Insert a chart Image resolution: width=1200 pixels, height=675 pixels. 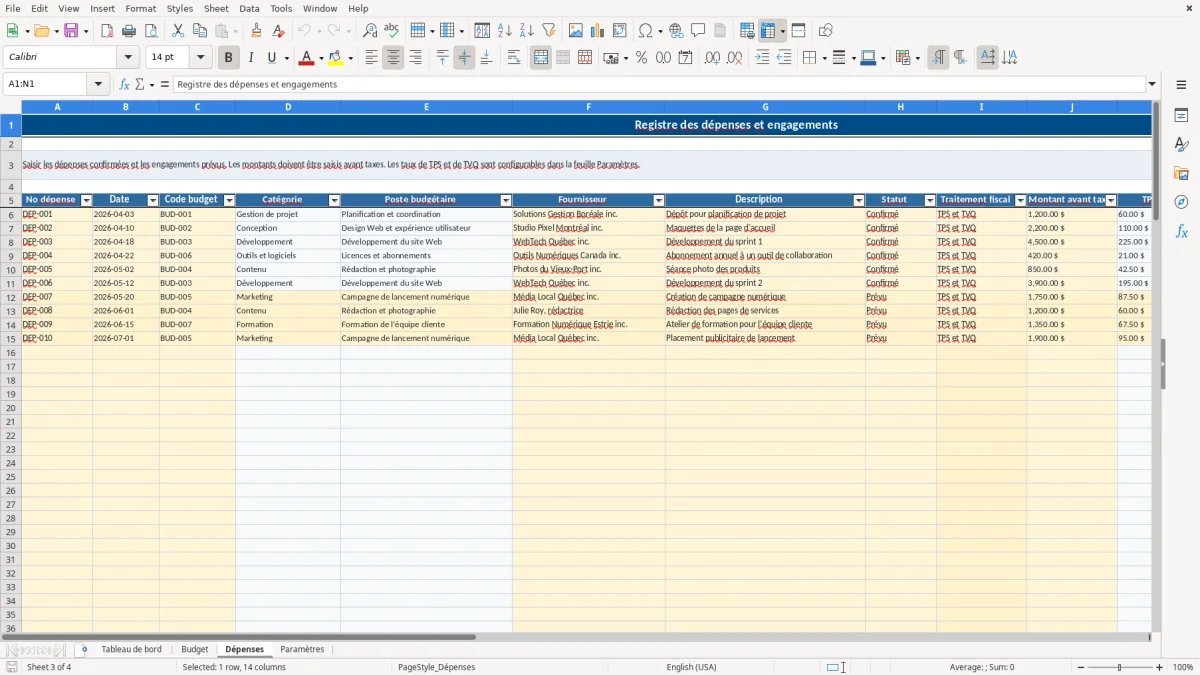click(x=598, y=31)
